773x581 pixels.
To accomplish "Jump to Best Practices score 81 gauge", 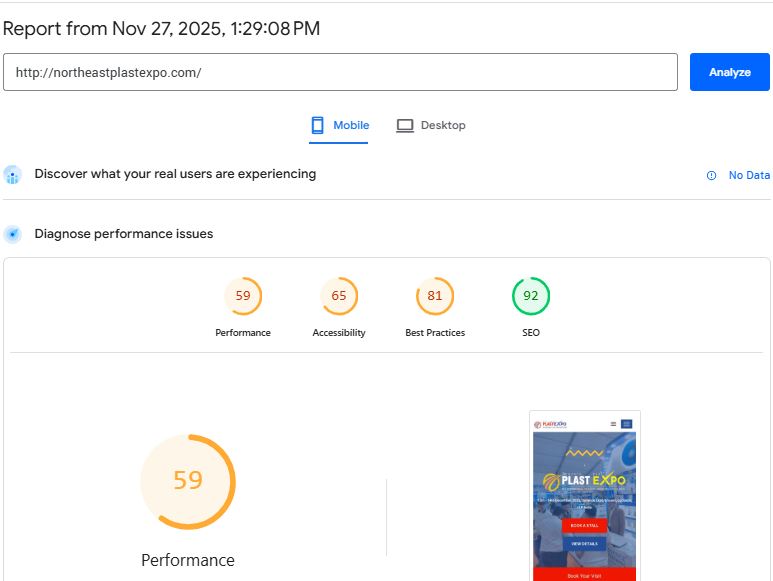I will click(435, 296).
